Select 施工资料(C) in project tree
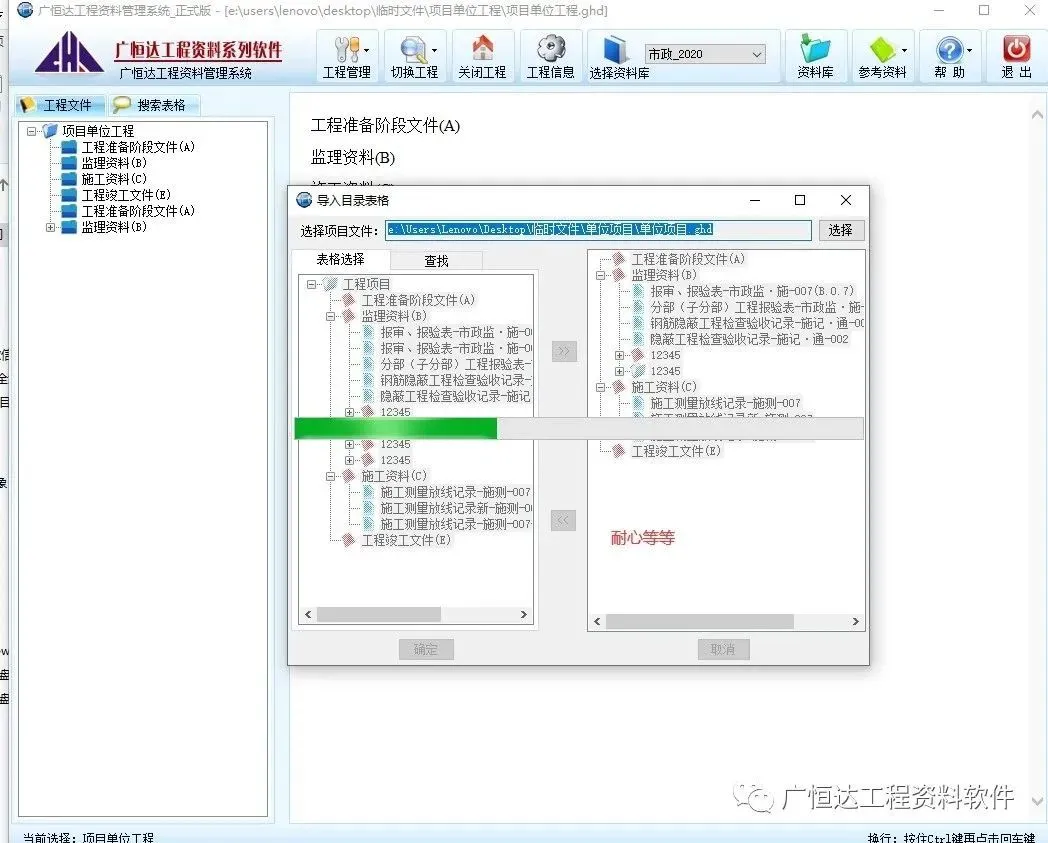 114,179
